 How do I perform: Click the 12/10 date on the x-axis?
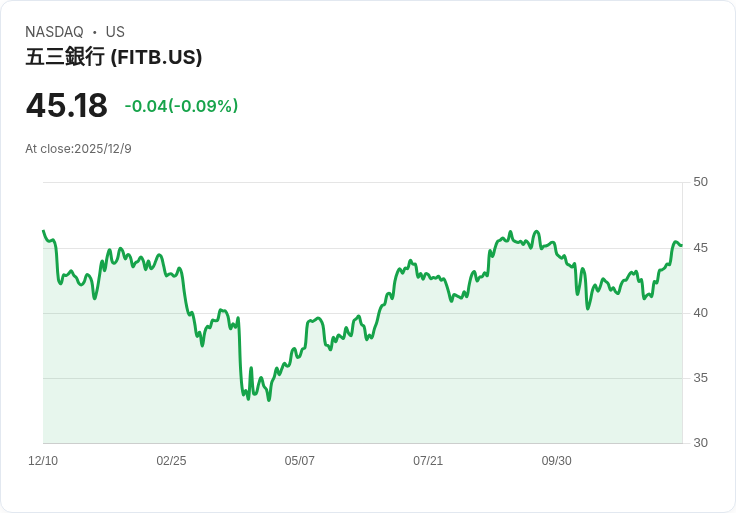click(x=43, y=461)
